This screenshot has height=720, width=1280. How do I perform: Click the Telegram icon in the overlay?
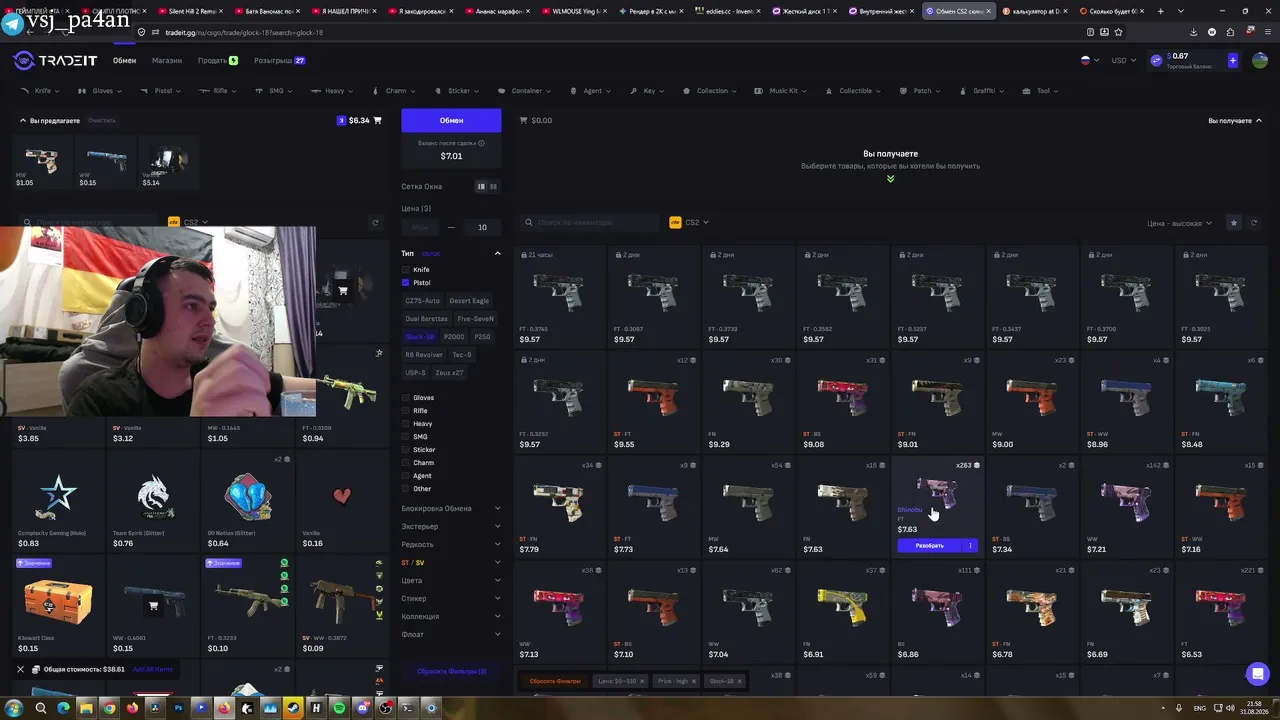(x=12, y=22)
